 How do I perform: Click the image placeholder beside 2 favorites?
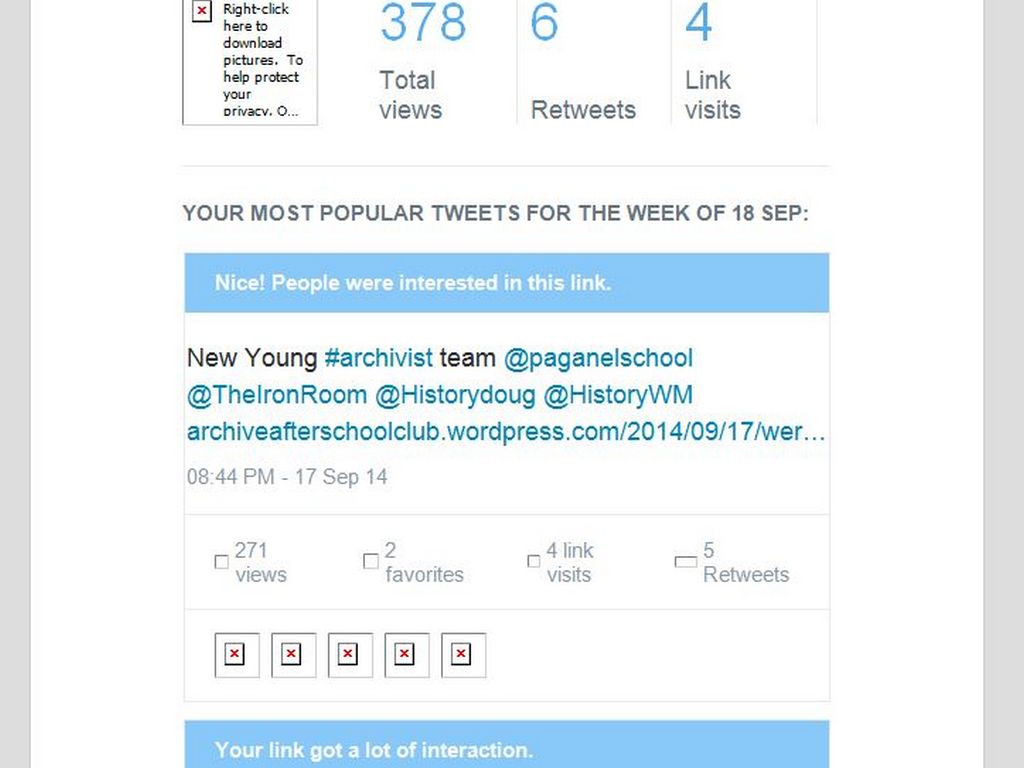click(x=370, y=562)
